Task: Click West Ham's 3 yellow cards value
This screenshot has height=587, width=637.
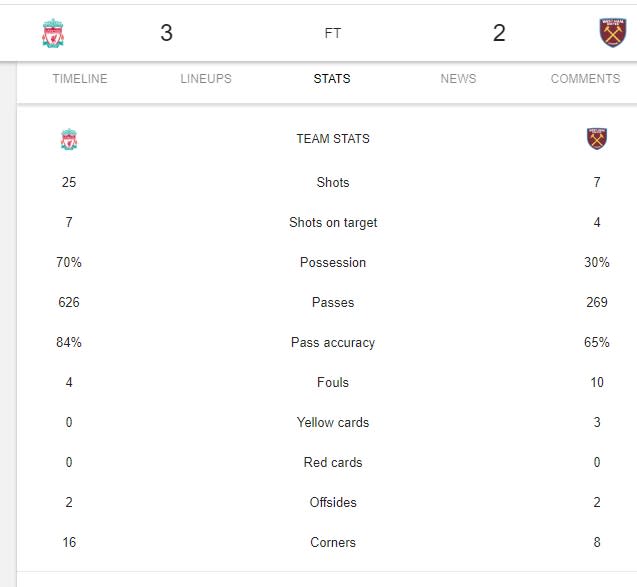Action: tap(597, 422)
